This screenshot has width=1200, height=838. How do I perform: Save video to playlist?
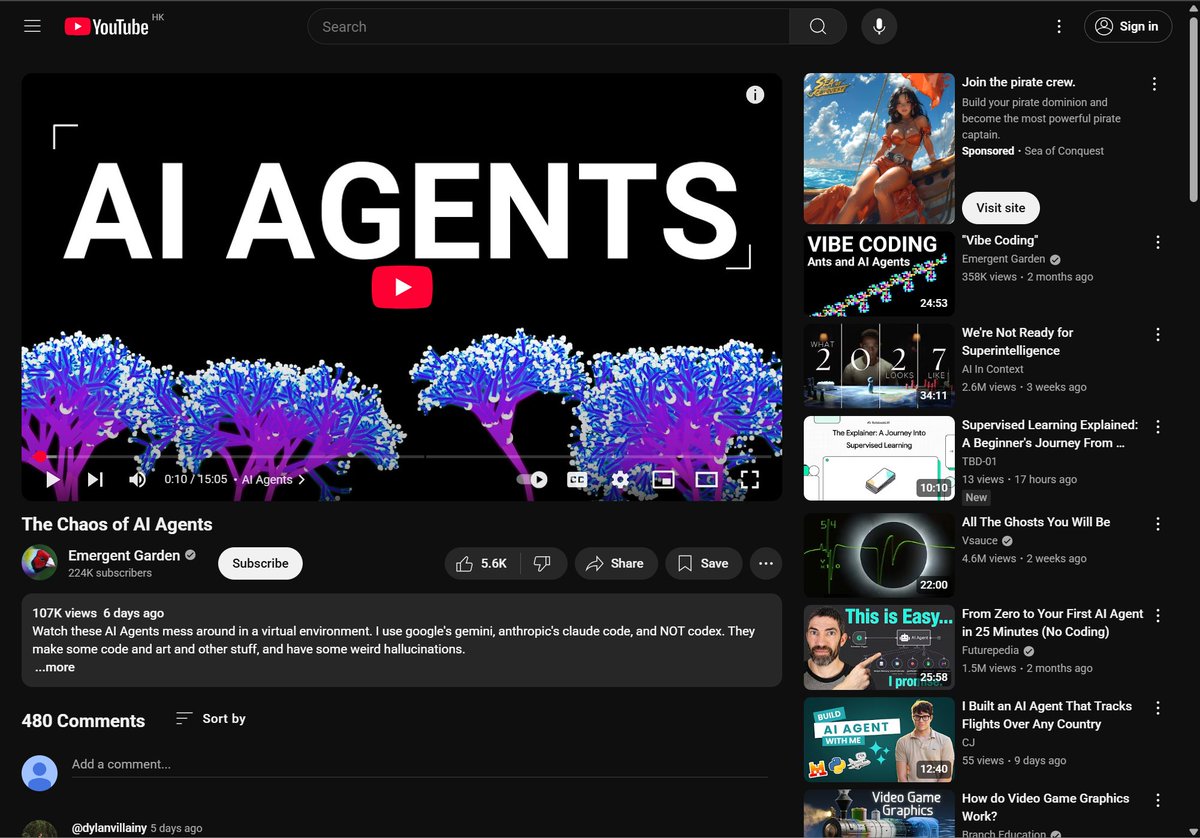pos(703,564)
